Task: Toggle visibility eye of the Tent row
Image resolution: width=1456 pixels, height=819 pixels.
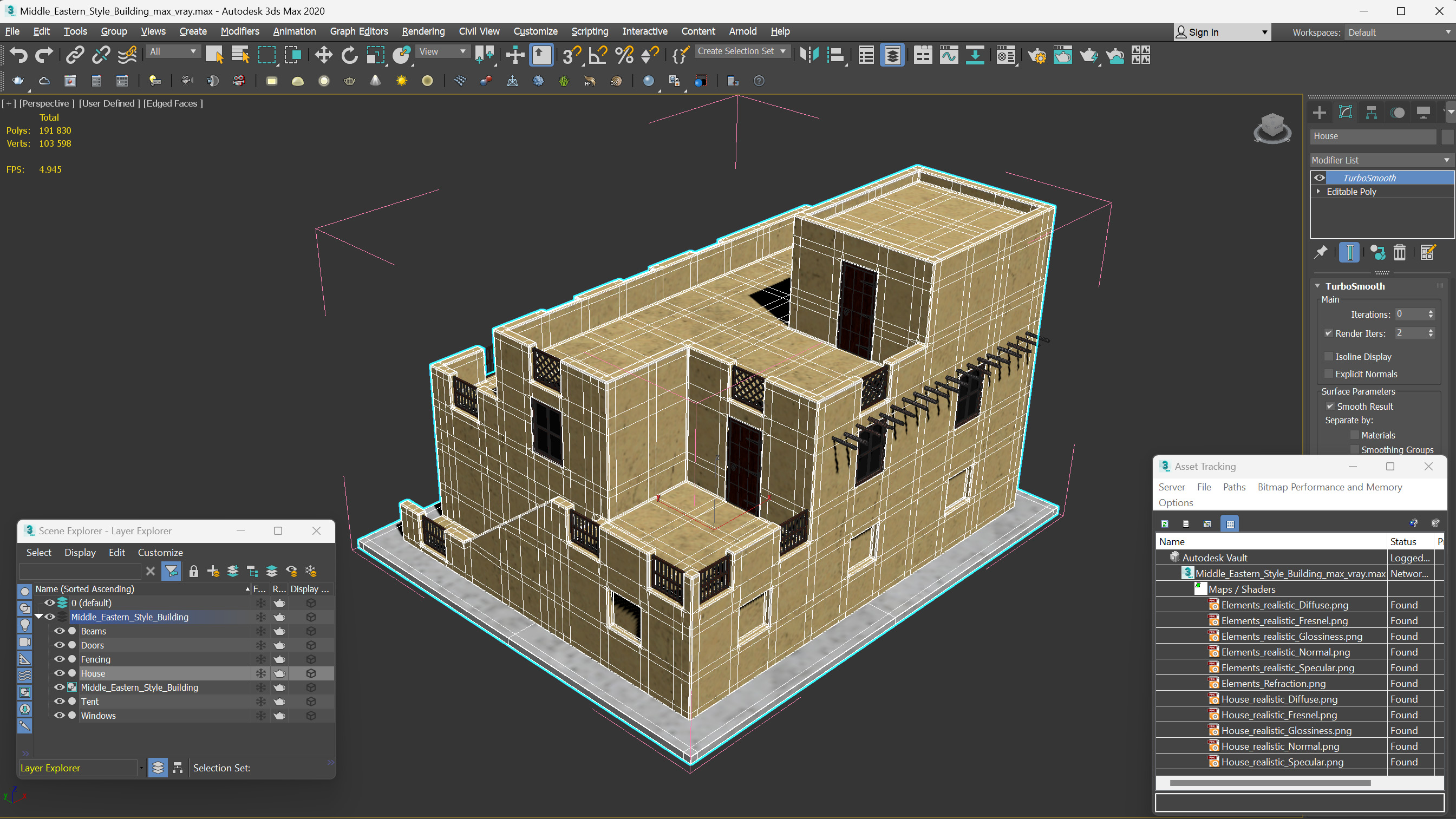Action: click(59, 701)
